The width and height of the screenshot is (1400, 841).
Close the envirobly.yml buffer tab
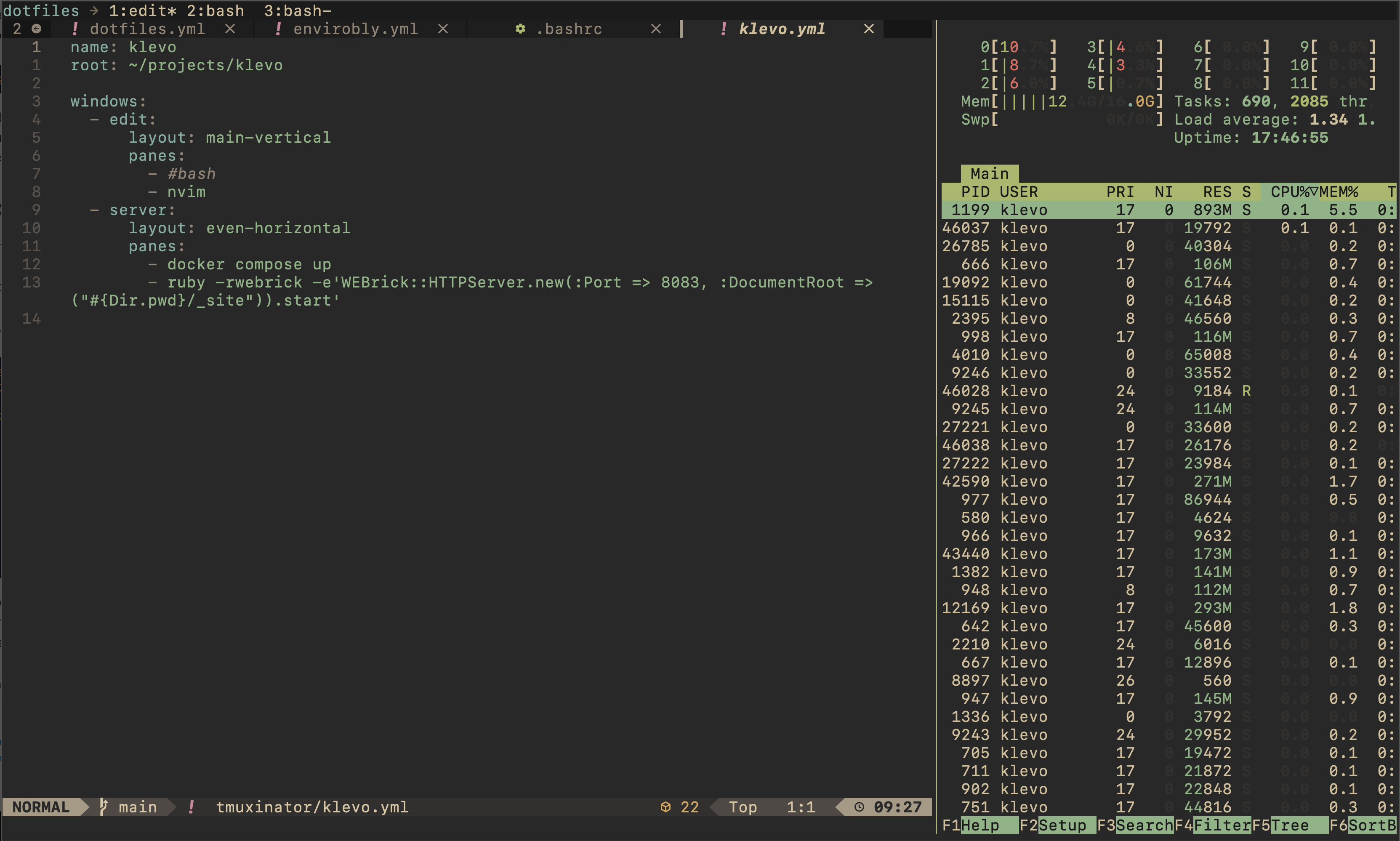click(x=443, y=29)
